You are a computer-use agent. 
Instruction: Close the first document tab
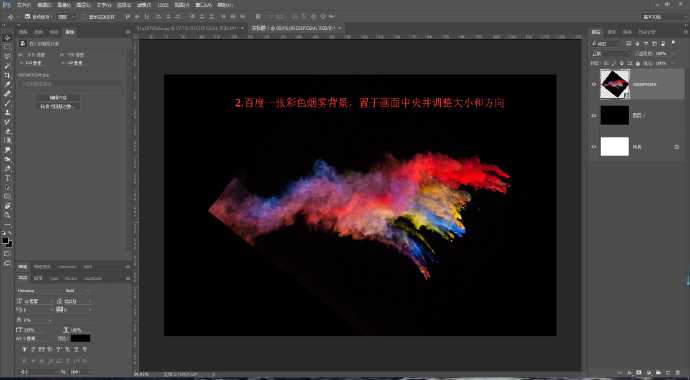[242, 28]
